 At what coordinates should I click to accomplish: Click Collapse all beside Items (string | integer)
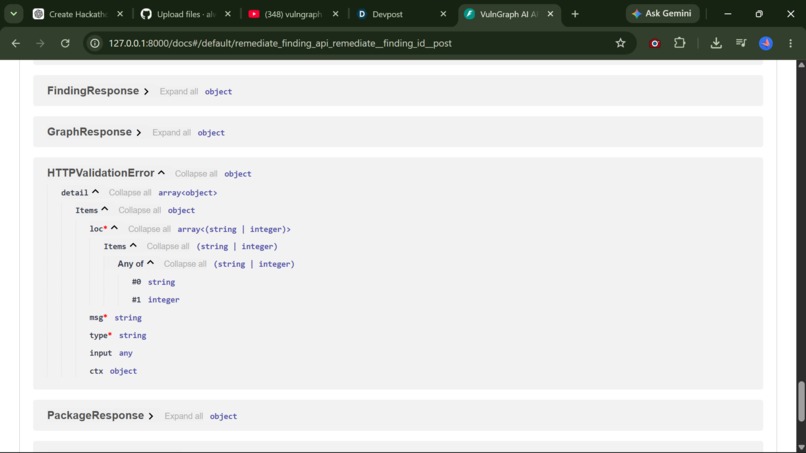tap(168, 247)
